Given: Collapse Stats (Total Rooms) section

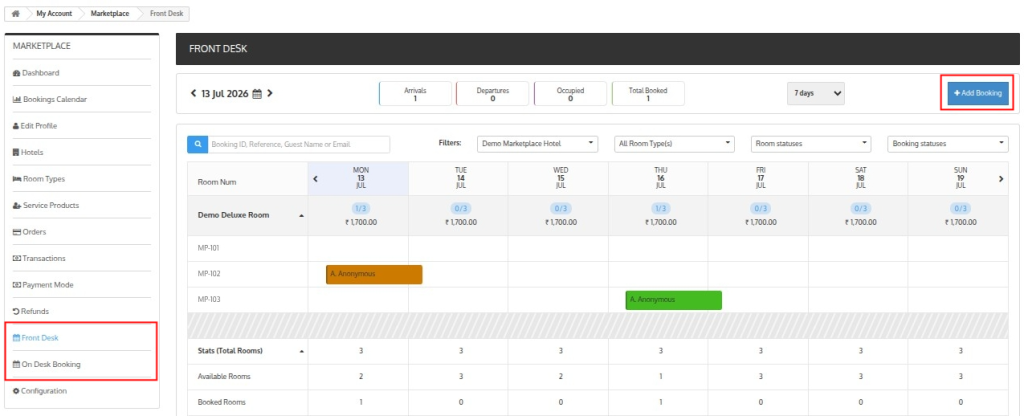Looking at the screenshot, I should [x=301, y=351].
